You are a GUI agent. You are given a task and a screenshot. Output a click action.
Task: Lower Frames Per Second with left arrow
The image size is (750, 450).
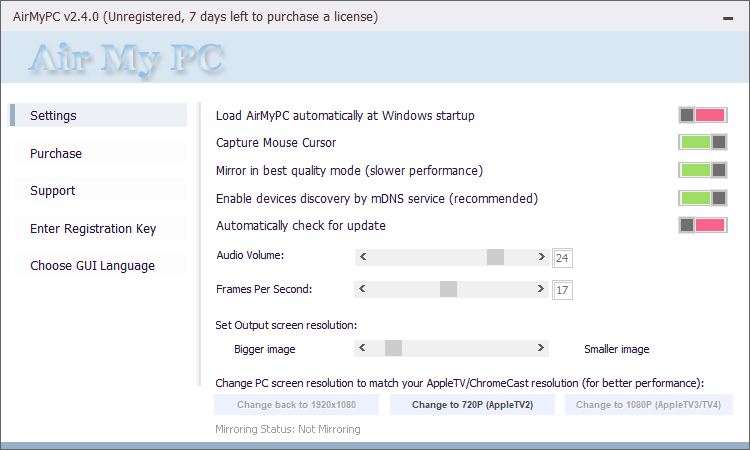(x=362, y=289)
